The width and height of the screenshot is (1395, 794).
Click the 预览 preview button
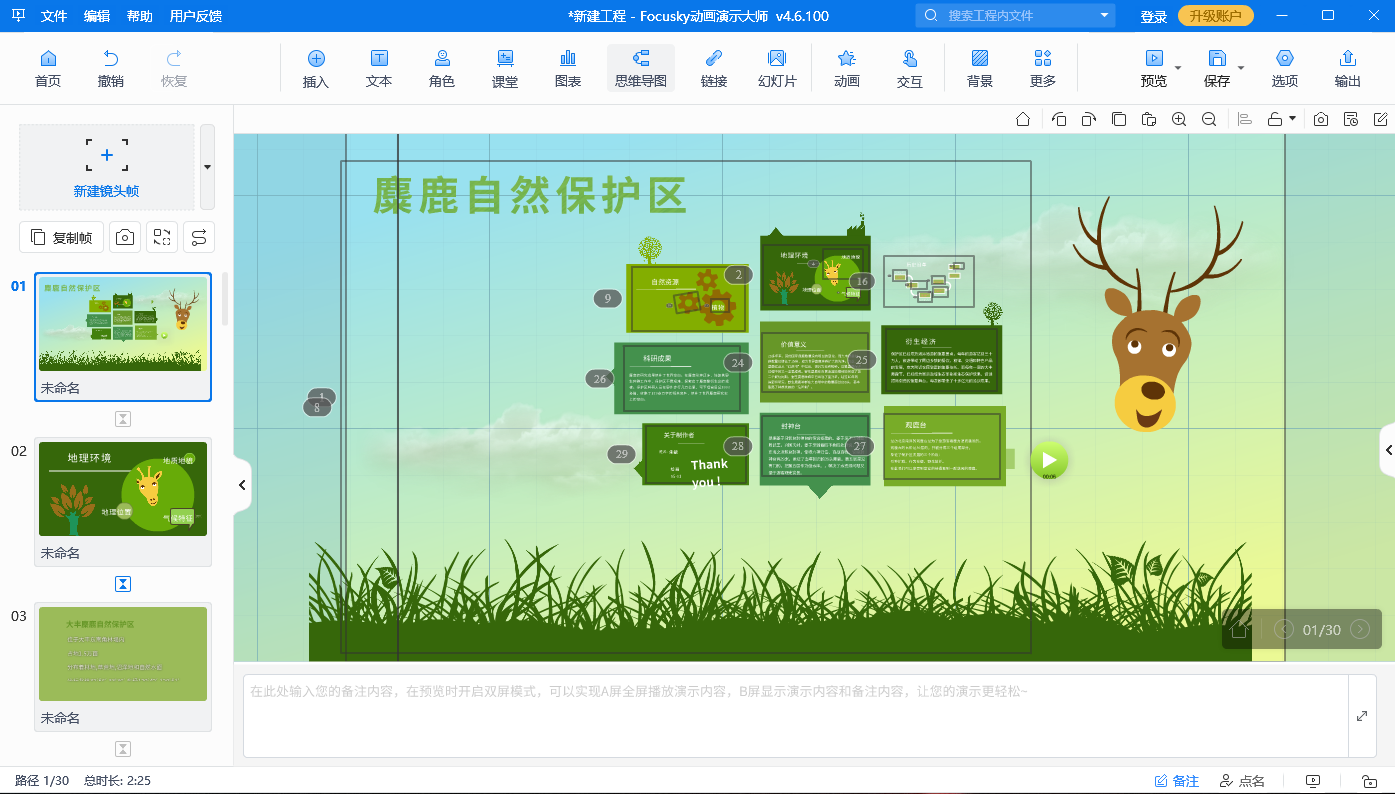click(1154, 68)
